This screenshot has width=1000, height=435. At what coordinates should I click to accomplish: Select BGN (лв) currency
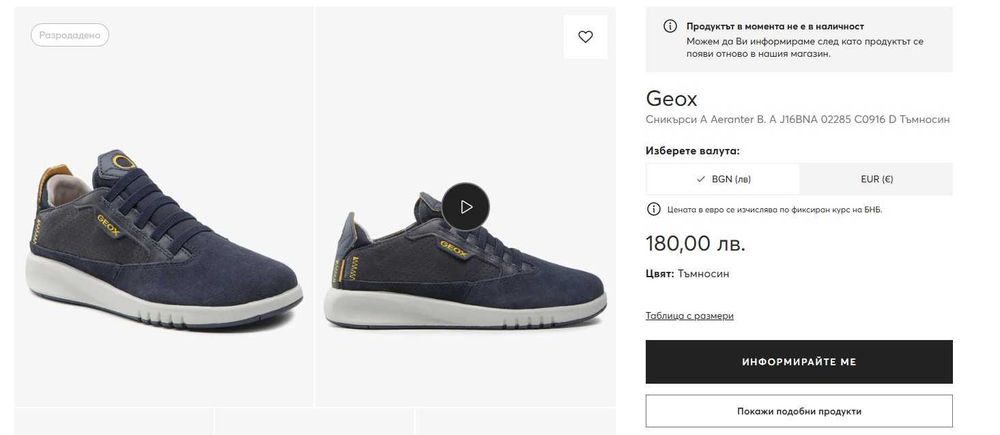coord(723,179)
